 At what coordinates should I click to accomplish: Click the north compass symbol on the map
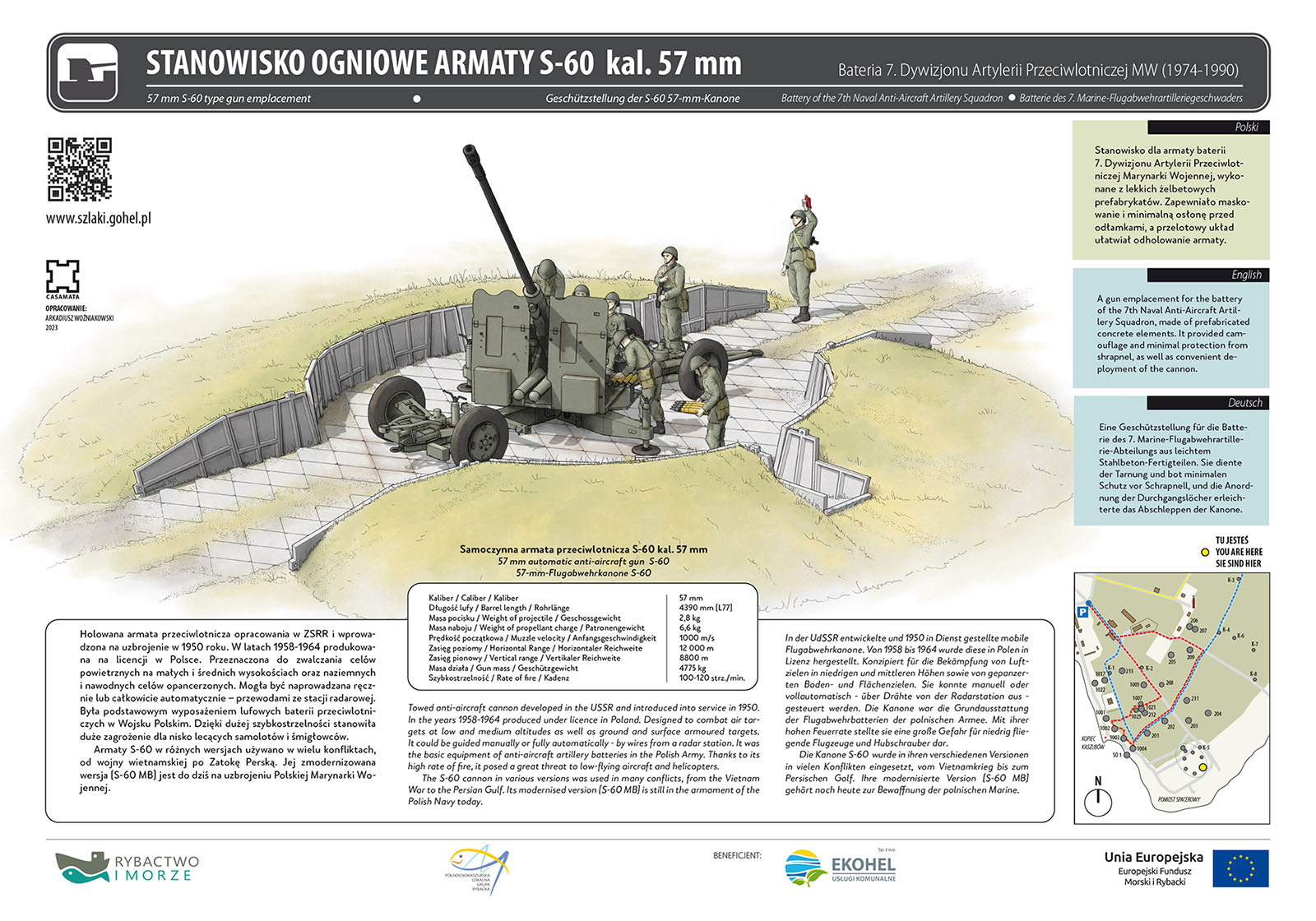click(1098, 803)
